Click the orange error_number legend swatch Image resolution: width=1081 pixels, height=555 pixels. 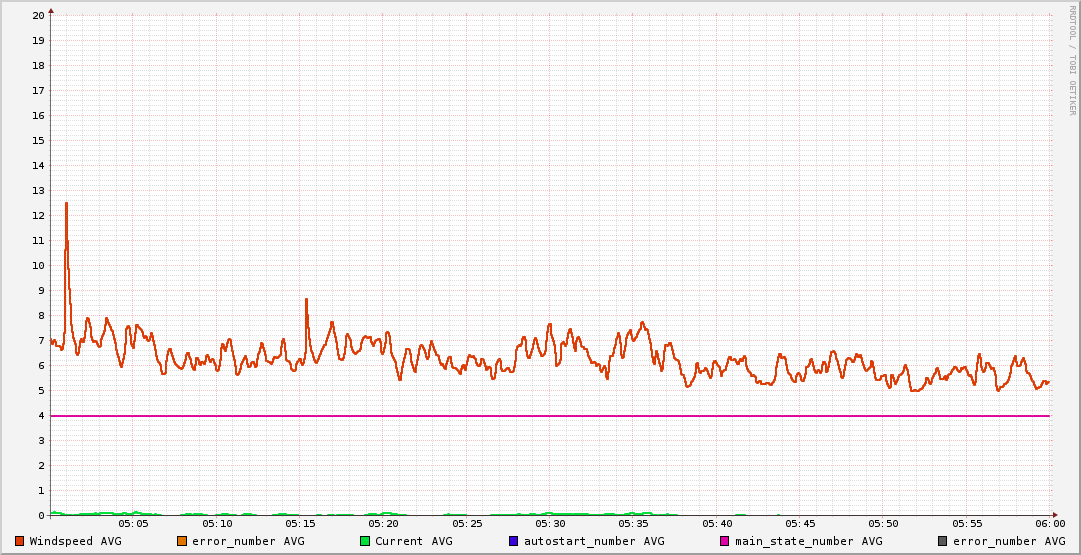182,541
